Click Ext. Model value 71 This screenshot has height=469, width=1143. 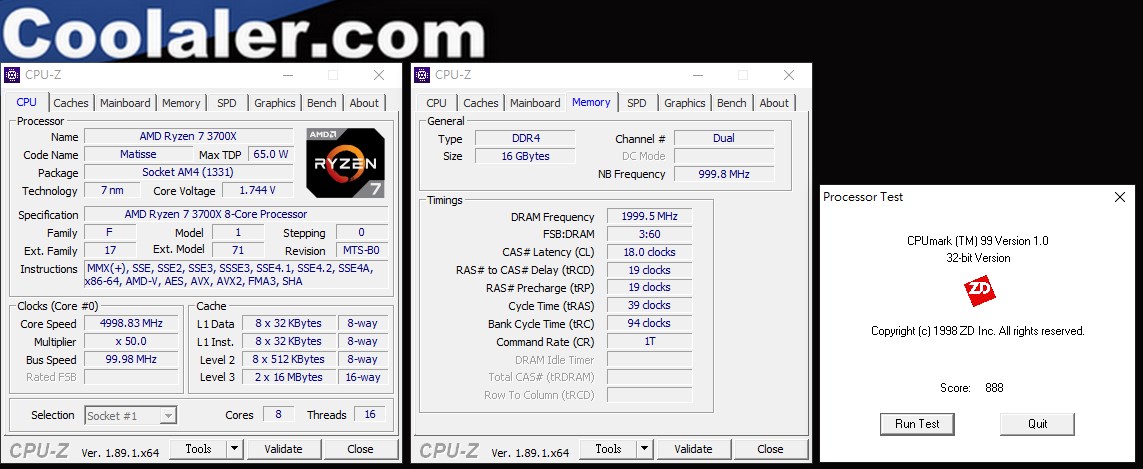[x=238, y=250]
